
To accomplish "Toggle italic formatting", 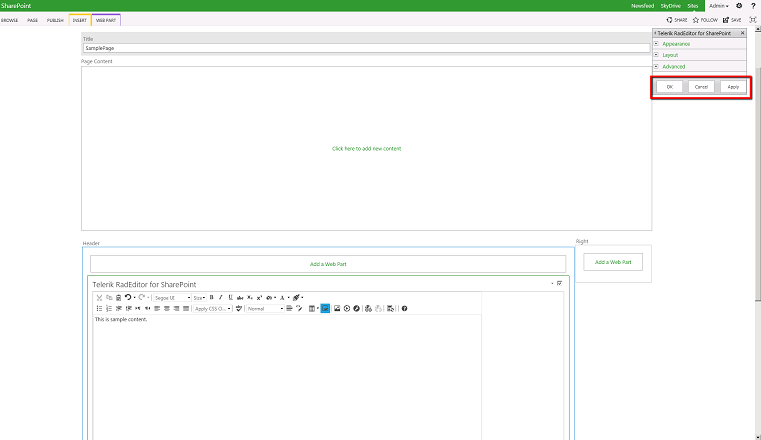I will pos(221,297).
